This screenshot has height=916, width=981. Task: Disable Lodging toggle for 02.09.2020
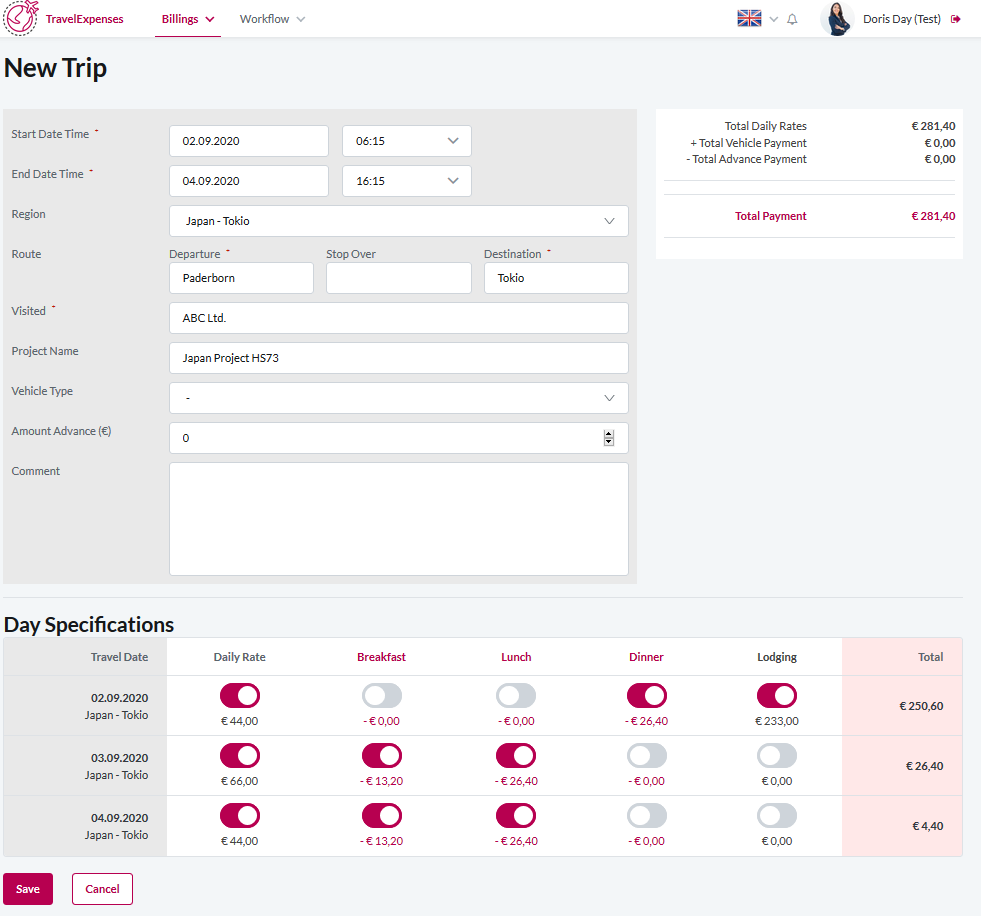[776, 696]
